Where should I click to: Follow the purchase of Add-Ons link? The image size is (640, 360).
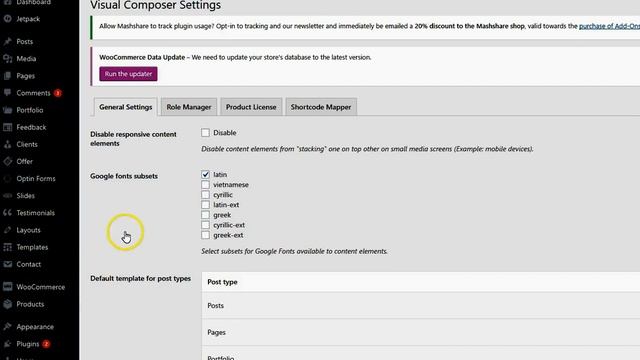click(609, 26)
